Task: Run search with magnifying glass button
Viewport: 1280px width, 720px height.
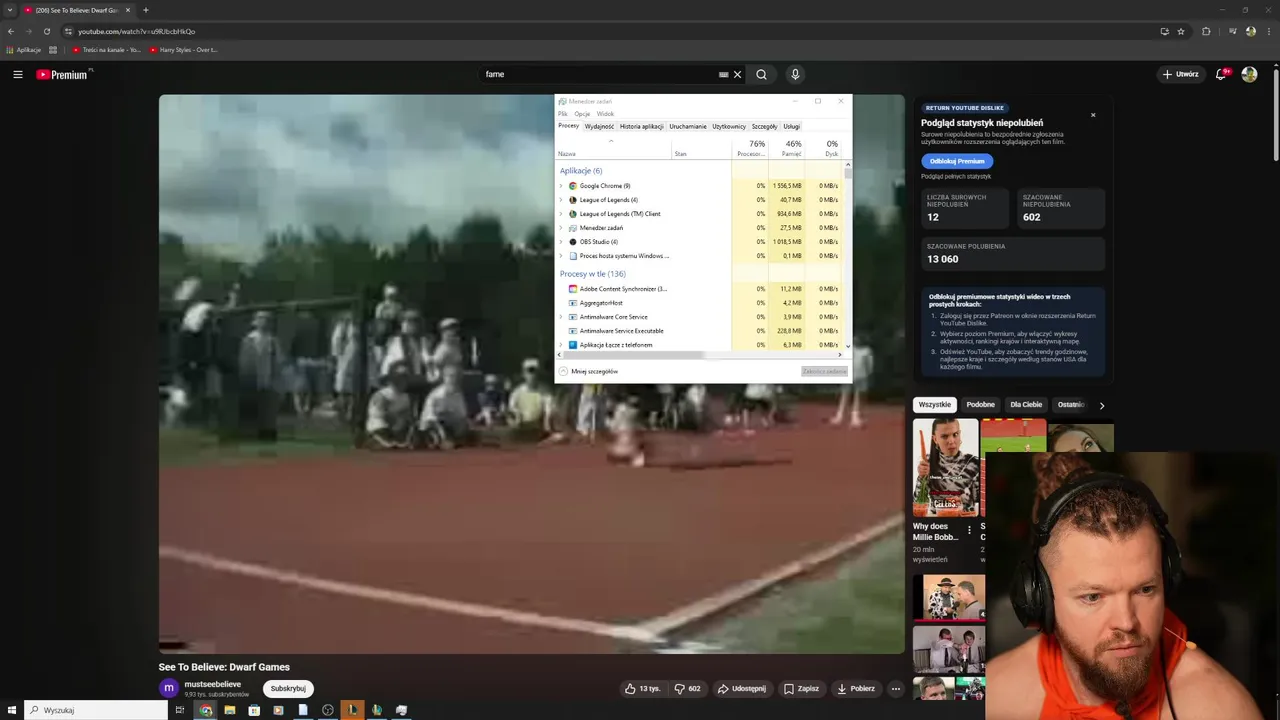Action: [762, 74]
